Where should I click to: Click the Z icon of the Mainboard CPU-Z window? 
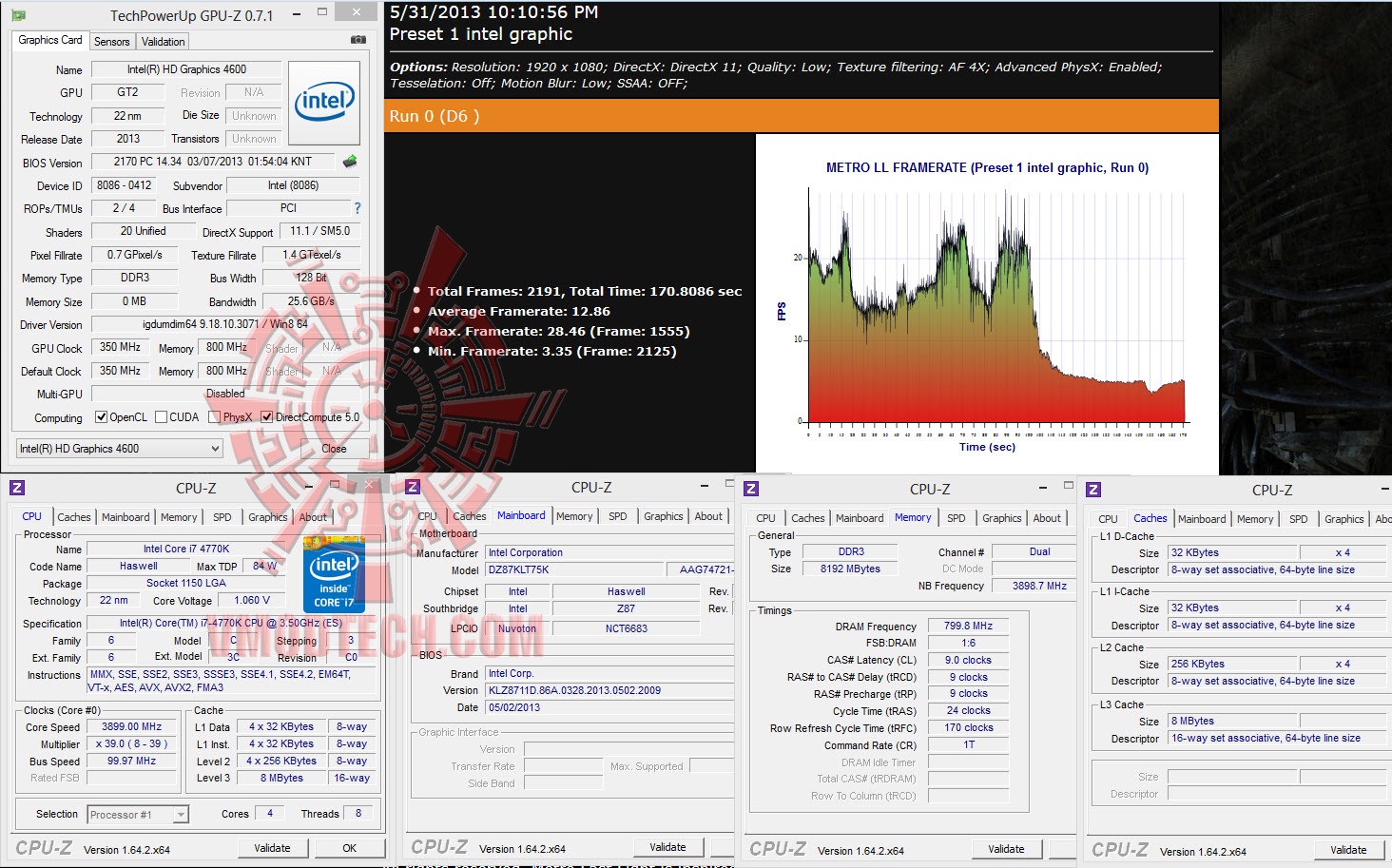(x=412, y=487)
